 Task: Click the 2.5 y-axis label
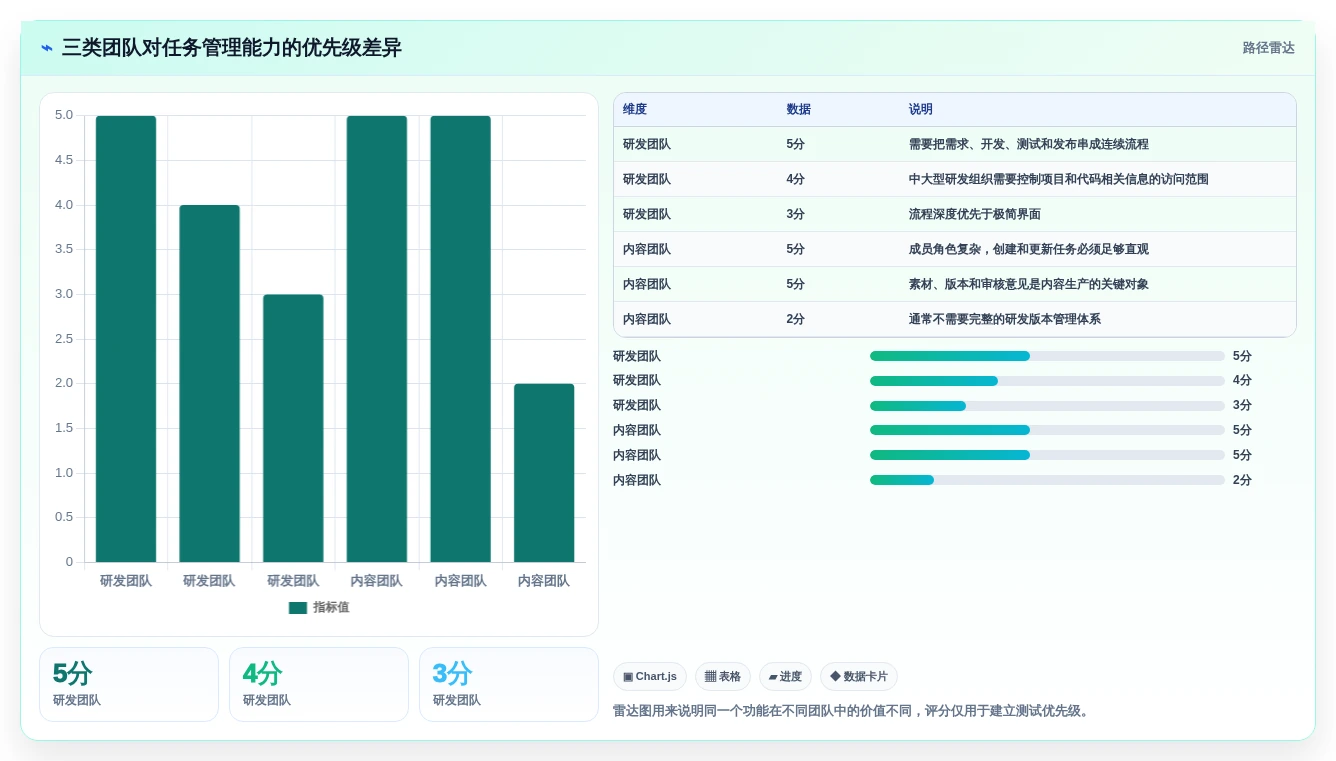pyautogui.click(x=64, y=339)
